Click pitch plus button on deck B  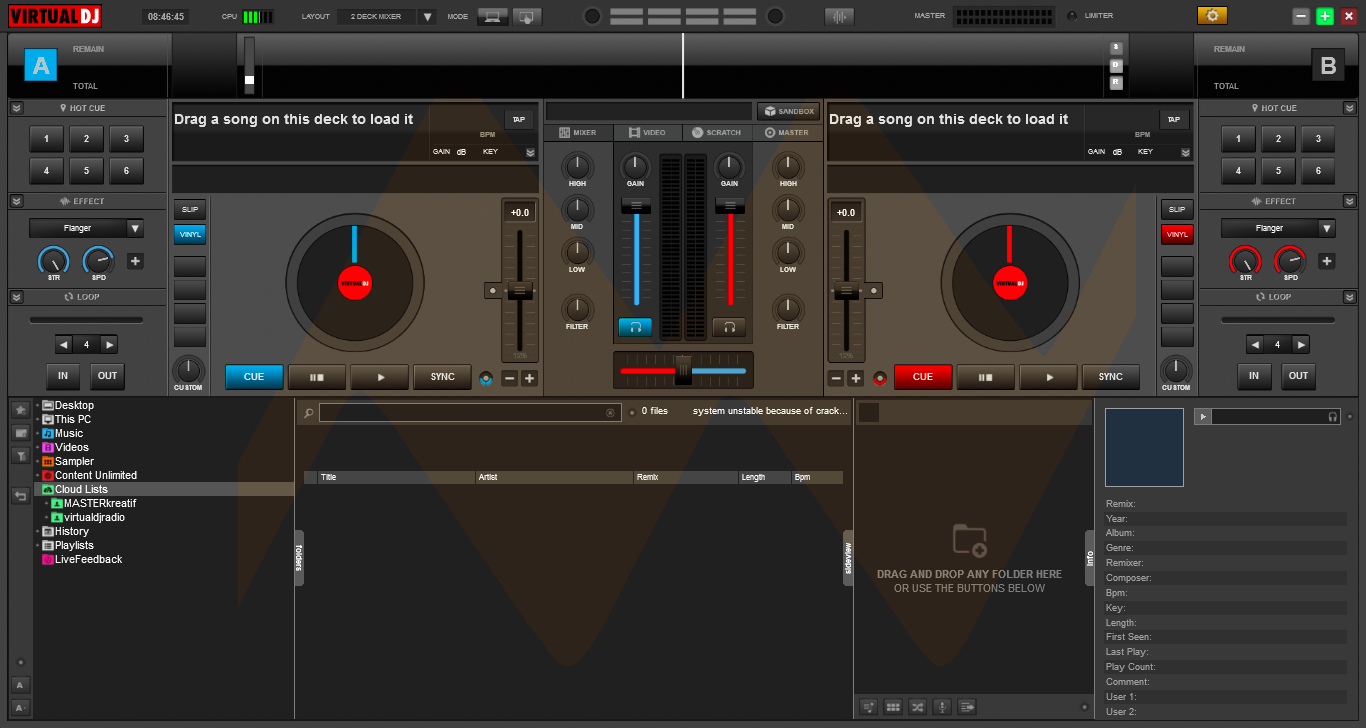(856, 378)
